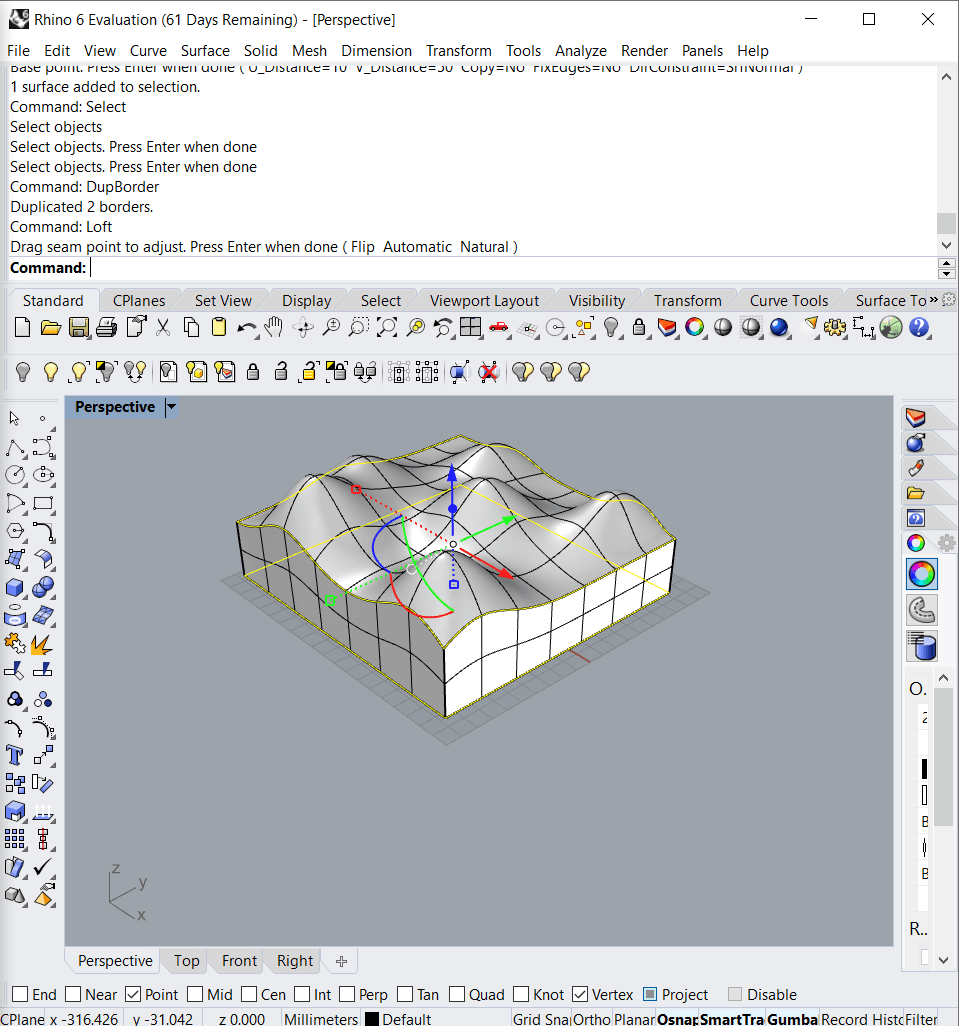This screenshot has width=959, height=1026.
Task: Open the Perspective viewport dropdown arrow
Action: (171, 407)
